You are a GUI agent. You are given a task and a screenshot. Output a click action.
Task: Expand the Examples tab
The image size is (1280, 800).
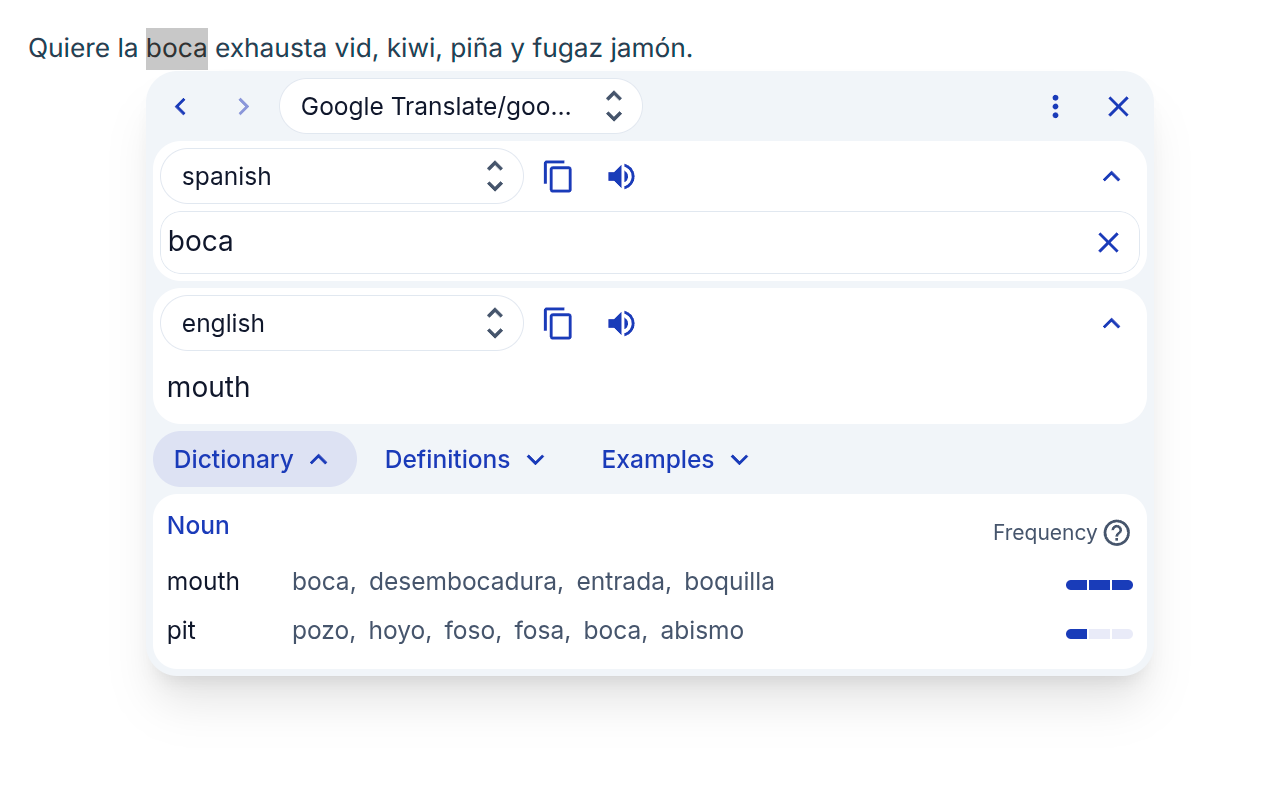tap(675, 460)
